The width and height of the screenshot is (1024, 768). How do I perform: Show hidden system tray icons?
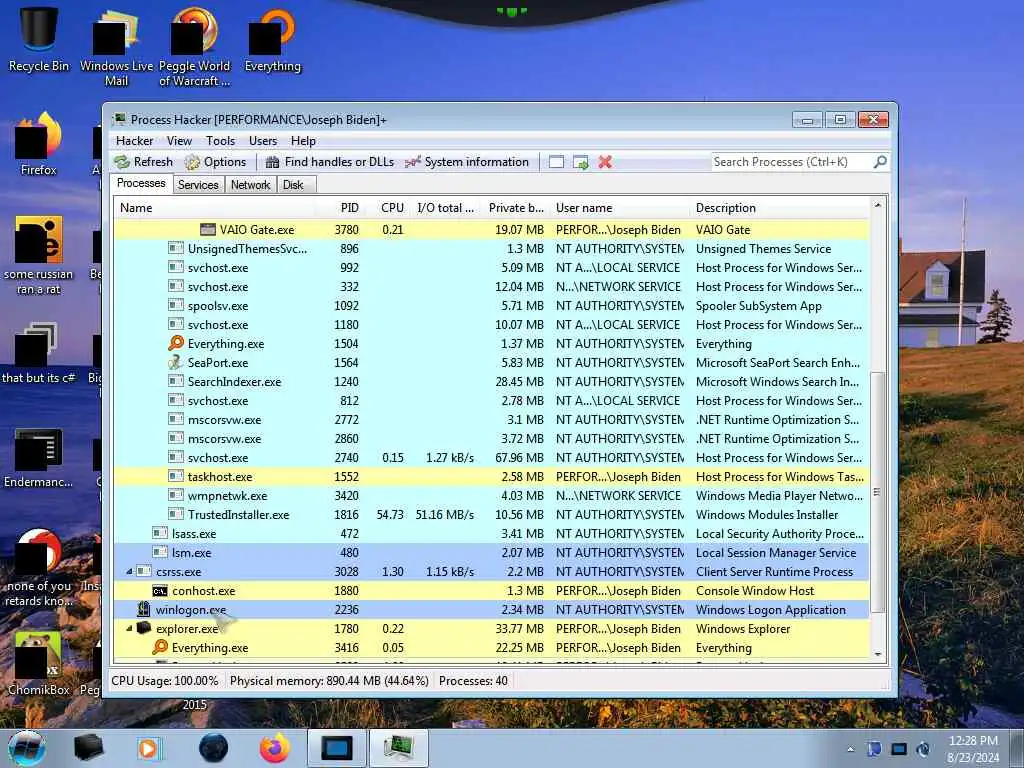tap(850, 749)
